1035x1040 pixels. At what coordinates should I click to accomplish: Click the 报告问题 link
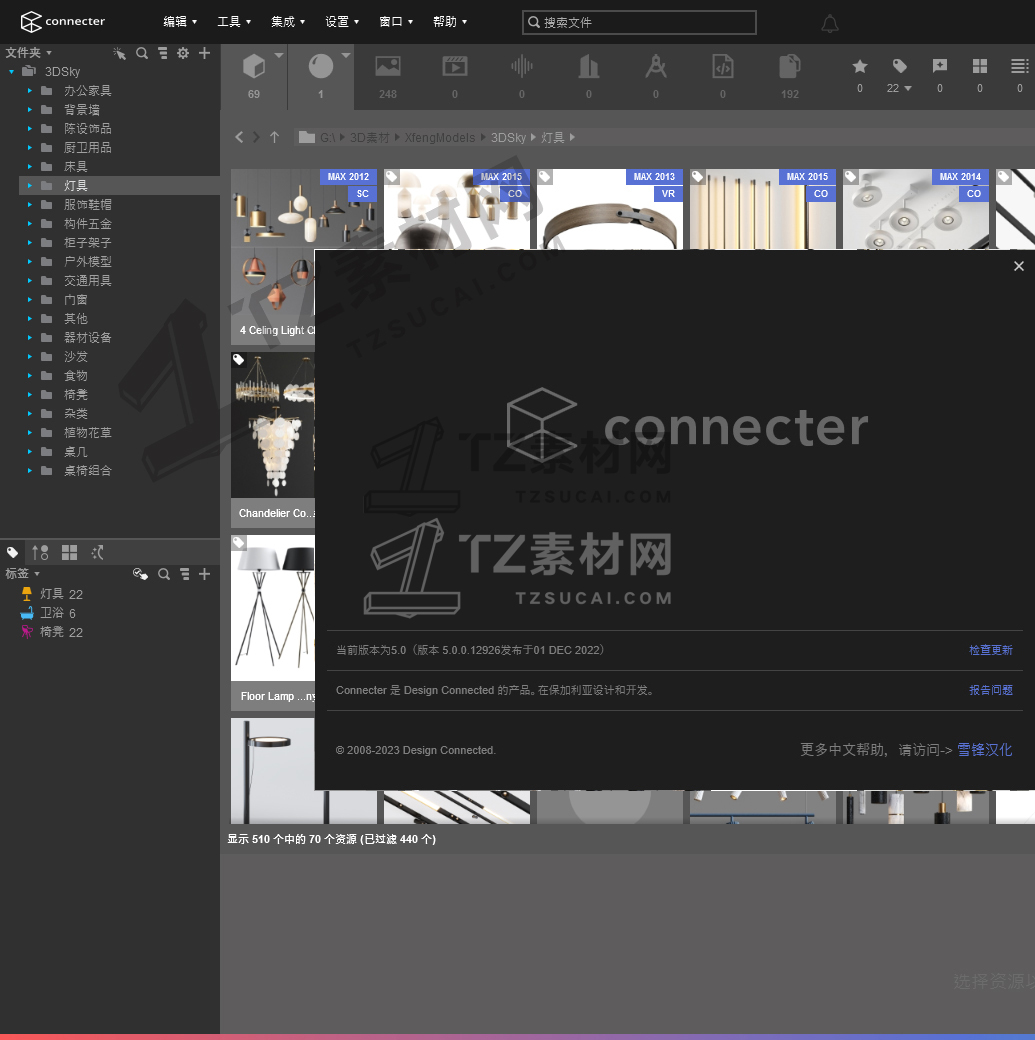[x=990, y=690]
